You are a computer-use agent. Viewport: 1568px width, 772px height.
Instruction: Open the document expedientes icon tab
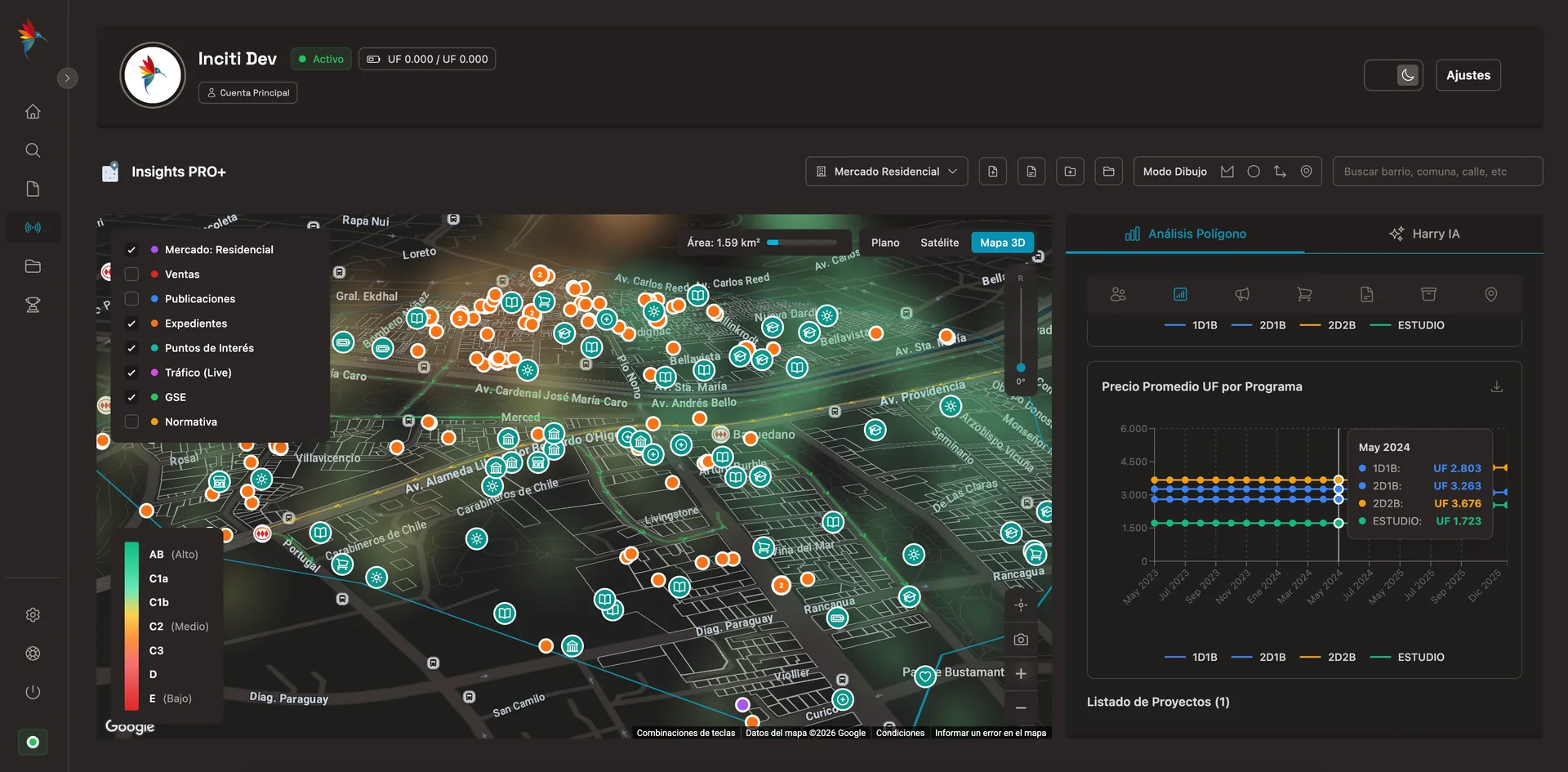pyautogui.click(x=1366, y=294)
